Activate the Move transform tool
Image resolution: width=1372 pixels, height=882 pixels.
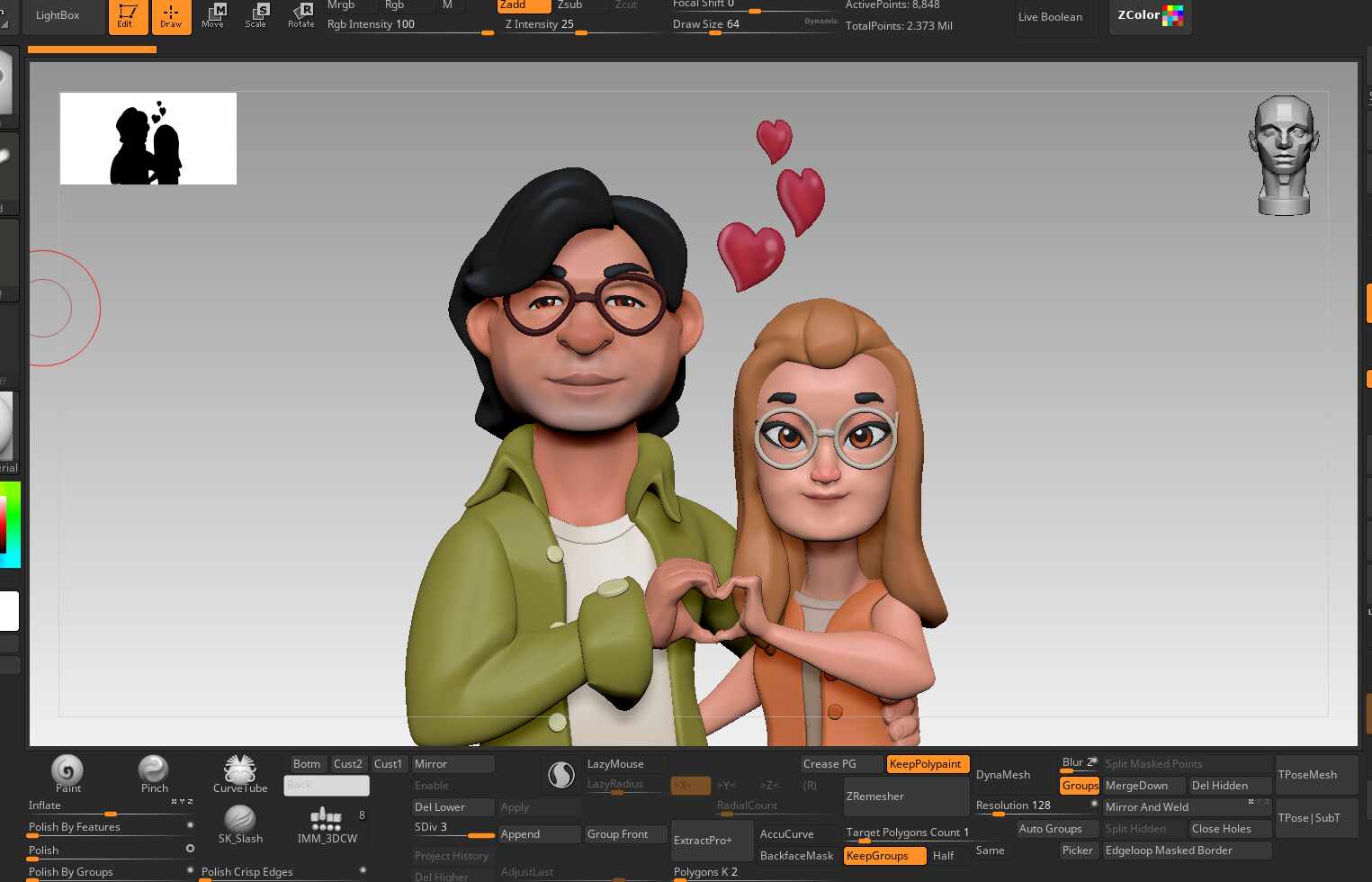(213, 15)
